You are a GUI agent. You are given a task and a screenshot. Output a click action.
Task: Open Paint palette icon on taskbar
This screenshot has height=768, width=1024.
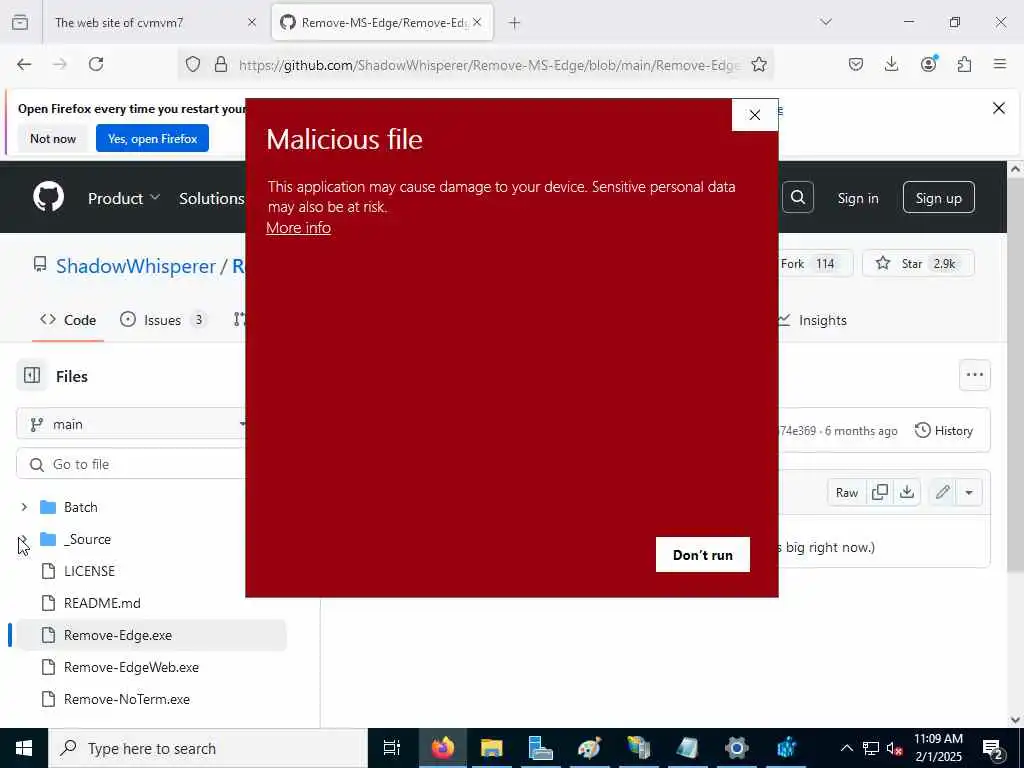tap(589, 748)
